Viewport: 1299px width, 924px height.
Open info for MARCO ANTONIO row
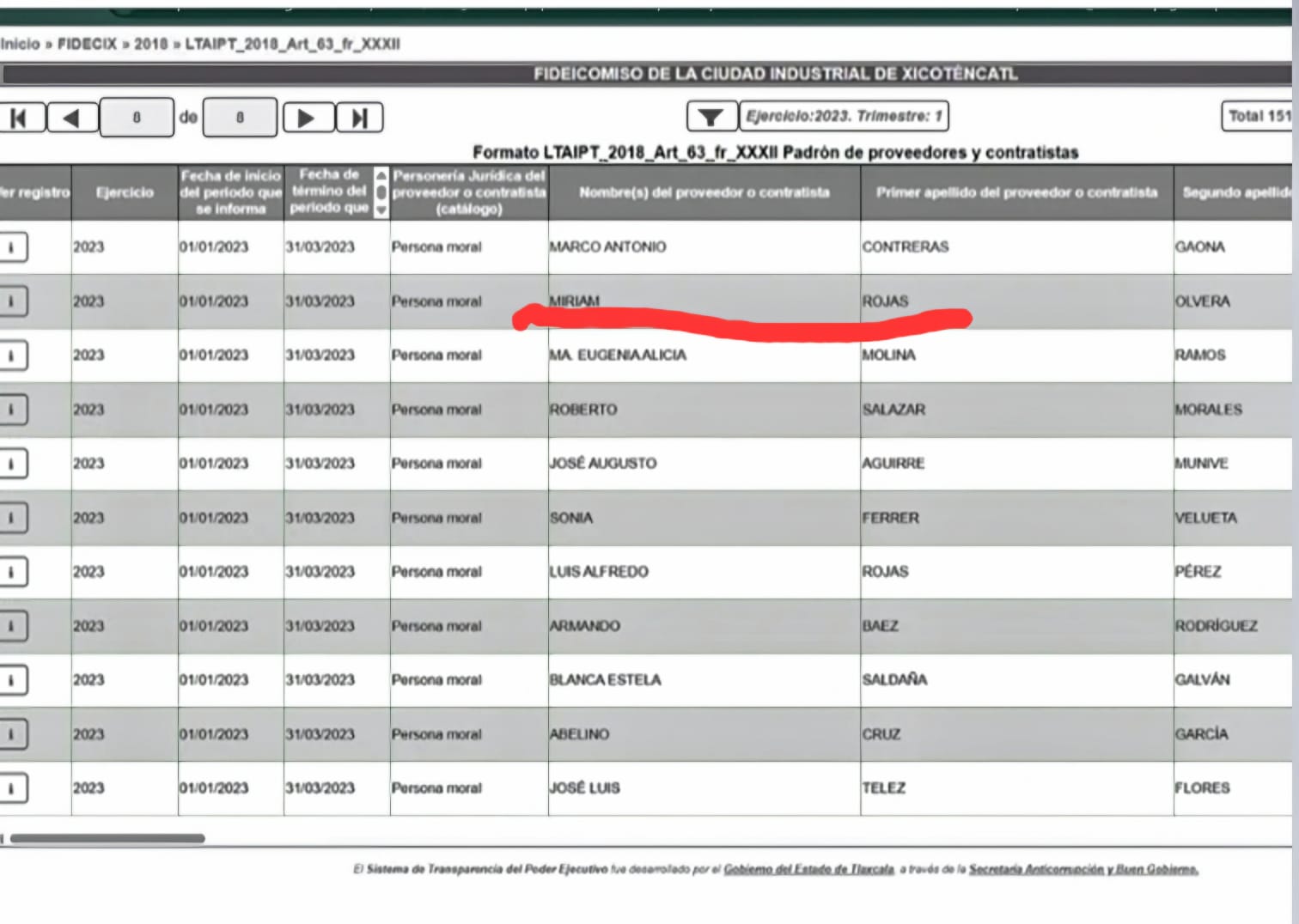(x=12, y=247)
